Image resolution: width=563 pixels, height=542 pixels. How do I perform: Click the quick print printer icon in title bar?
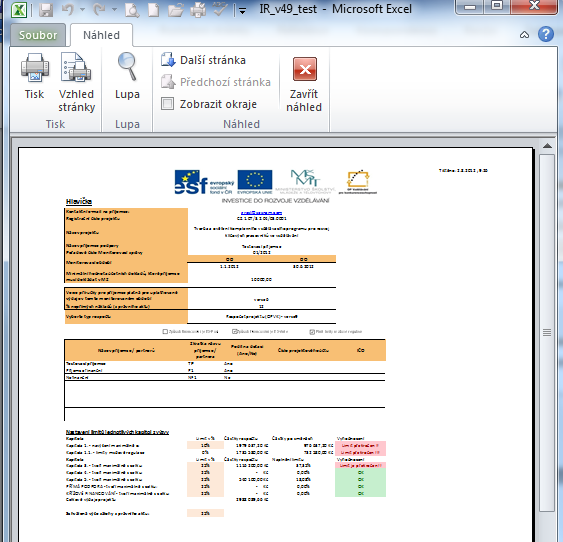point(198,10)
